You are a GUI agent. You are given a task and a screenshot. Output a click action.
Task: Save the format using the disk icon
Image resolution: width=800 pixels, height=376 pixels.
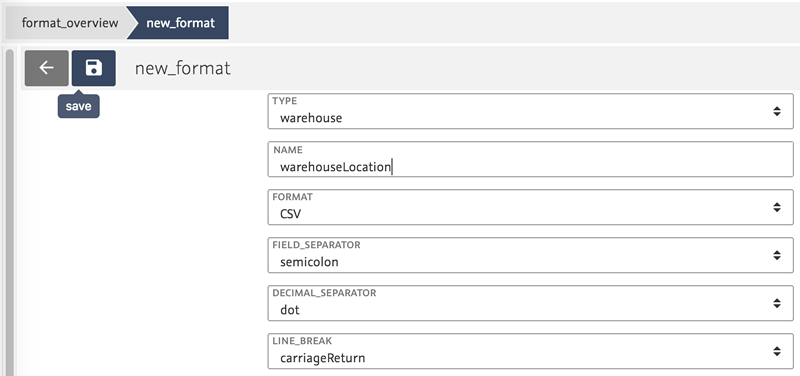point(93,68)
